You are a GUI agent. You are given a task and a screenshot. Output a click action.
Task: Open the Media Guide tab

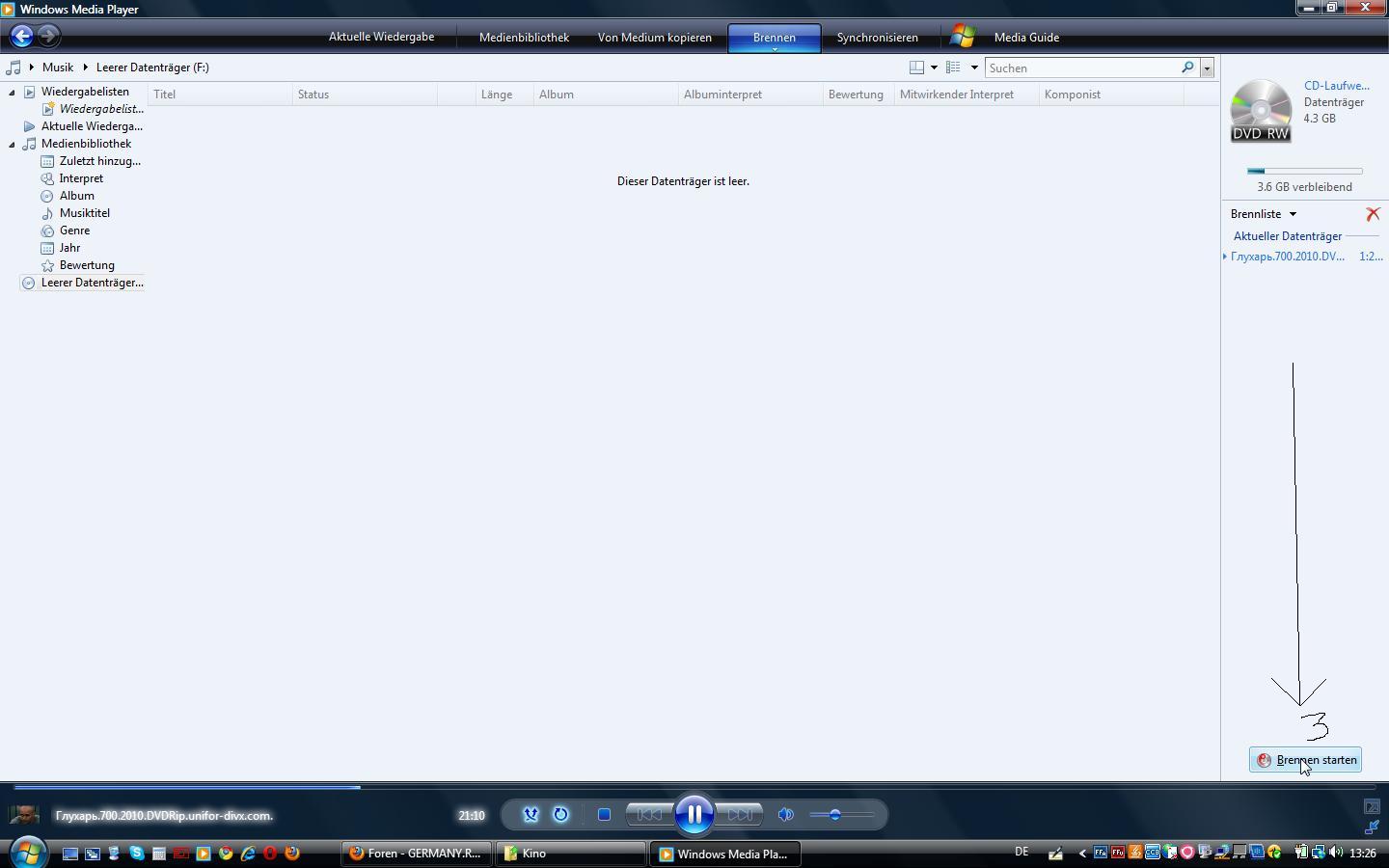tap(1026, 38)
